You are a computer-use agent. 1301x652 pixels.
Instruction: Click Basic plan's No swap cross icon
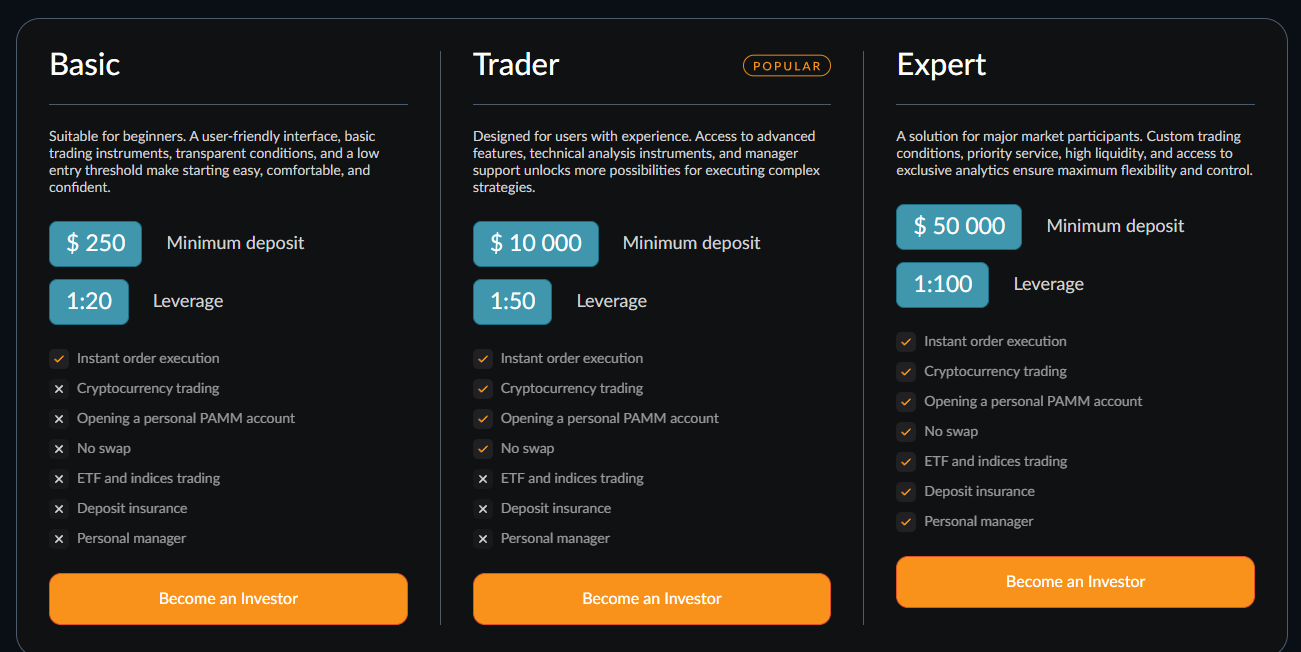[59, 448]
